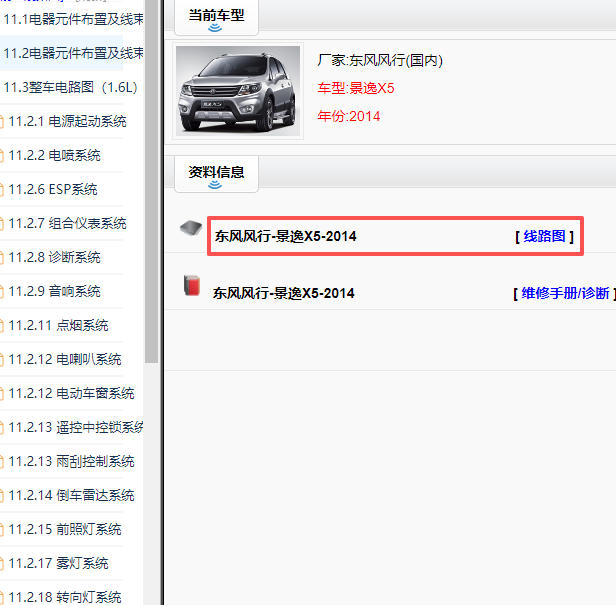Click document icon beside 11.2.9 音响系统
This screenshot has width=616, height=605.
point(1,292)
